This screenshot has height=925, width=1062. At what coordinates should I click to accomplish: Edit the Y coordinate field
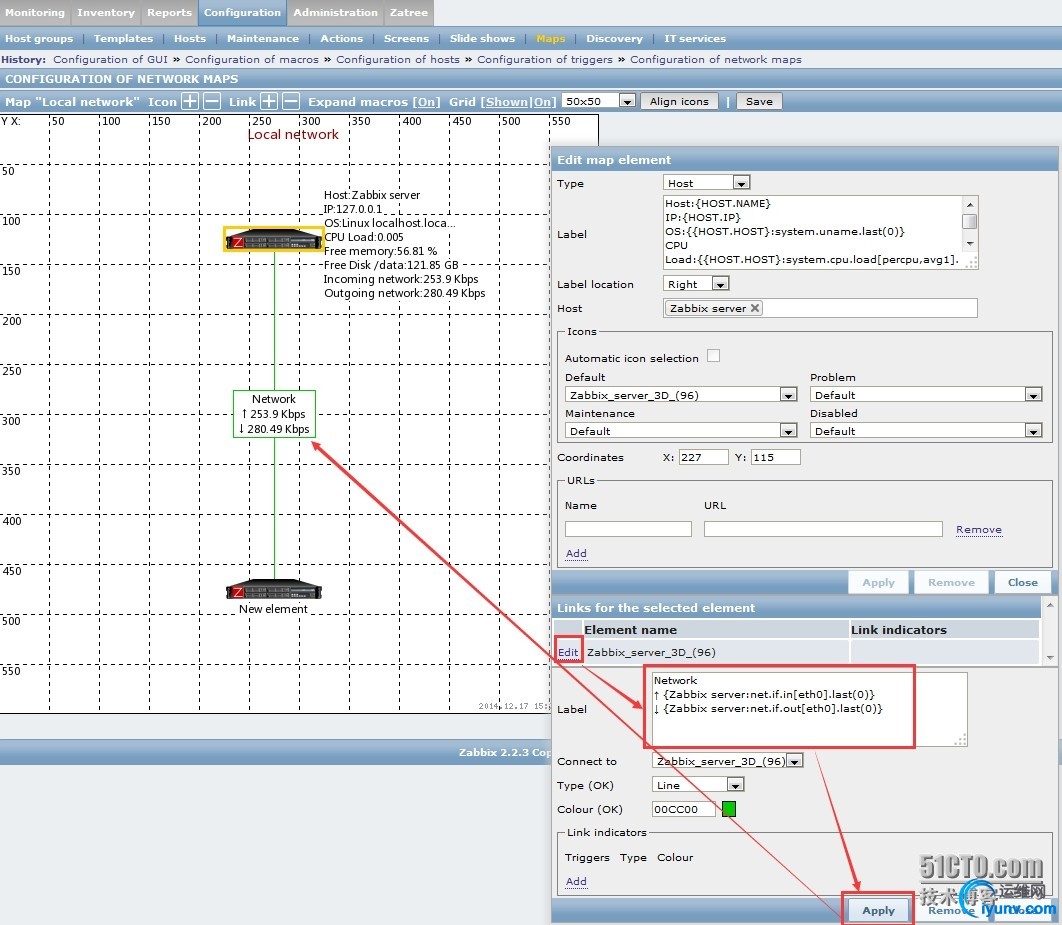[x=776, y=457]
